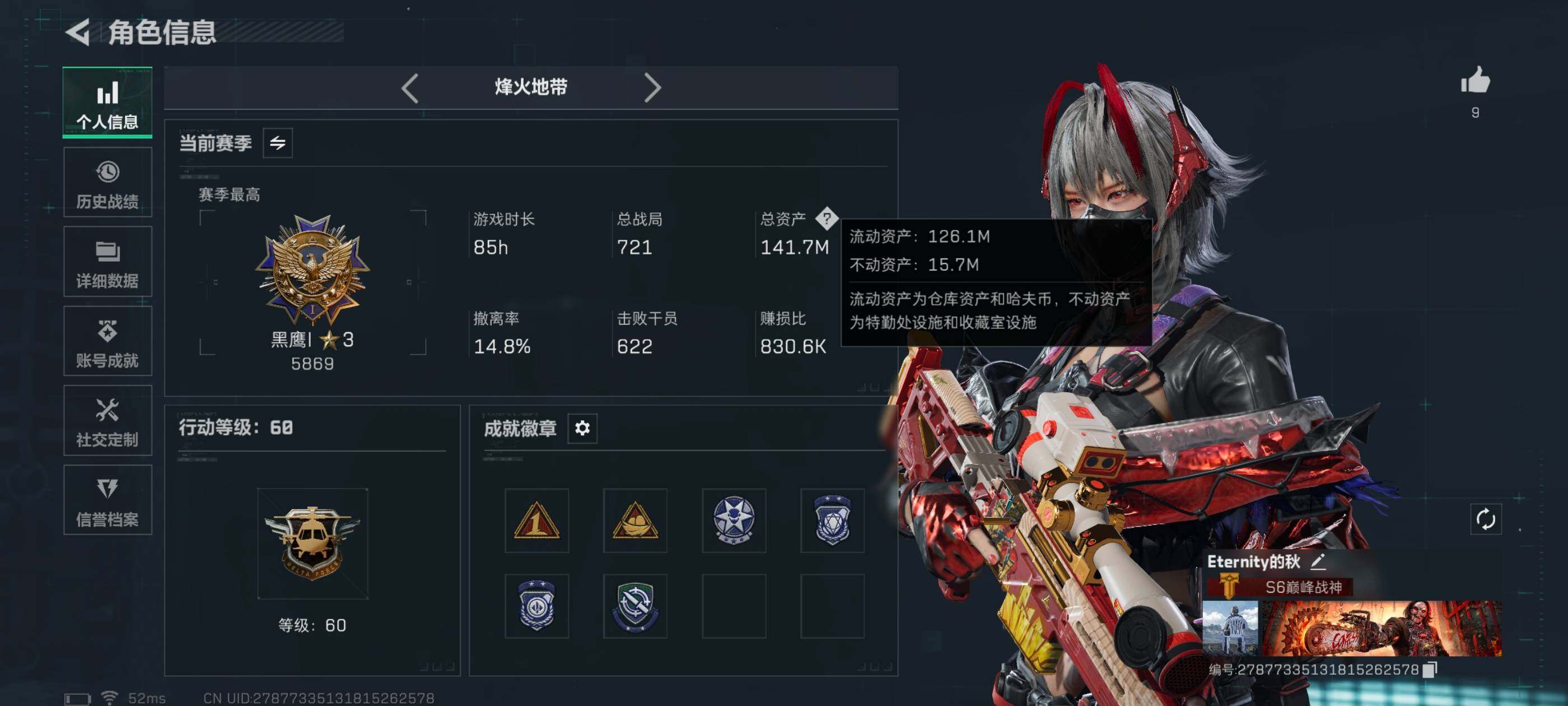Open the 总资产 question mark info icon
Viewport: 1568px width, 706px height.
pyautogui.click(x=827, y=218)
